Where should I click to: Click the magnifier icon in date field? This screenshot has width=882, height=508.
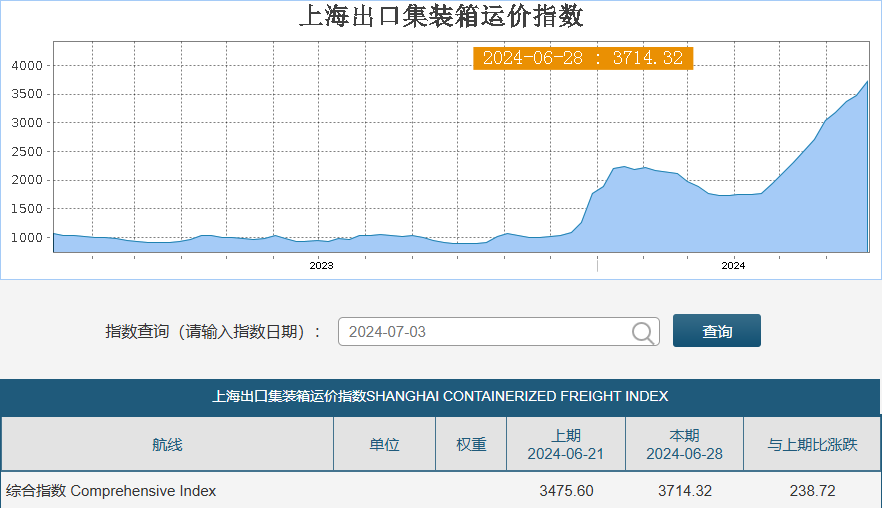(643, 332)
